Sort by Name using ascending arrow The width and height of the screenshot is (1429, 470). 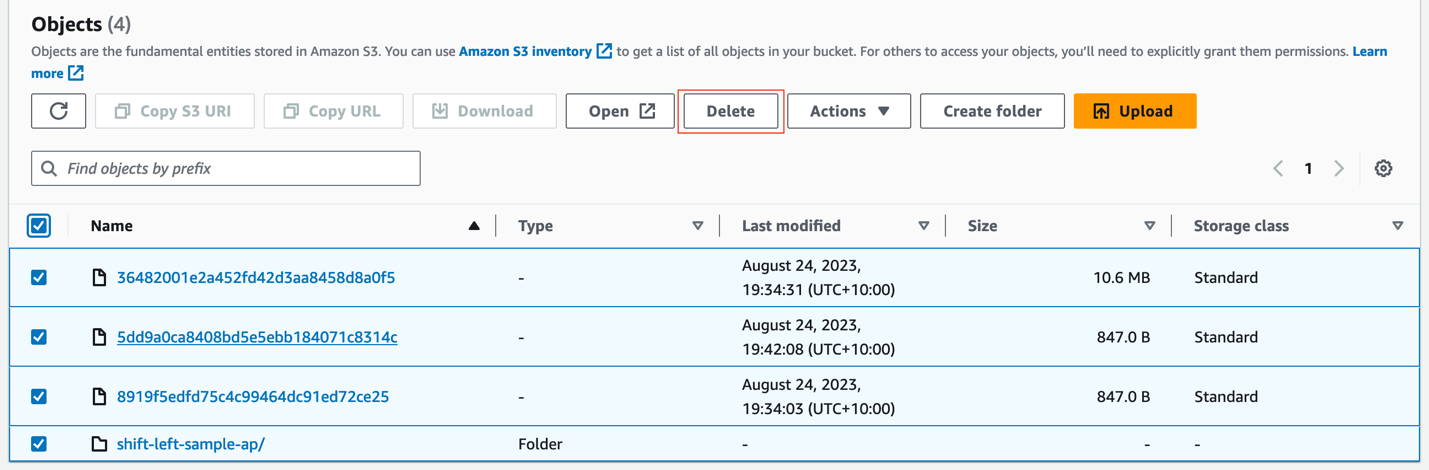click(x=474, y=226)
